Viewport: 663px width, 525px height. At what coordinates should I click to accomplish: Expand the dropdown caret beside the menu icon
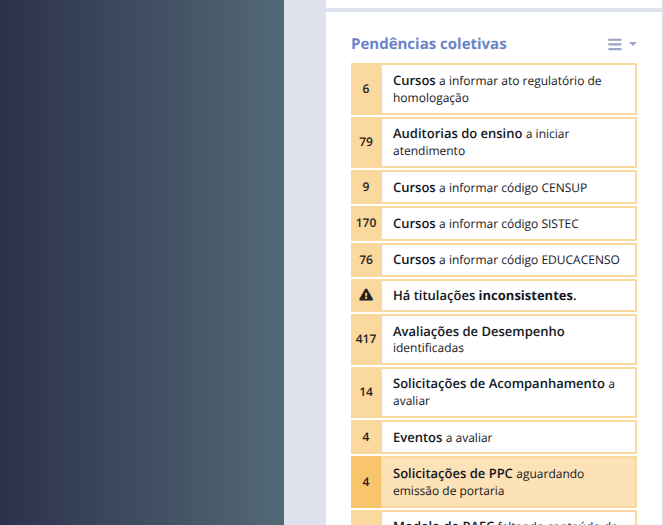coord(633,44)
